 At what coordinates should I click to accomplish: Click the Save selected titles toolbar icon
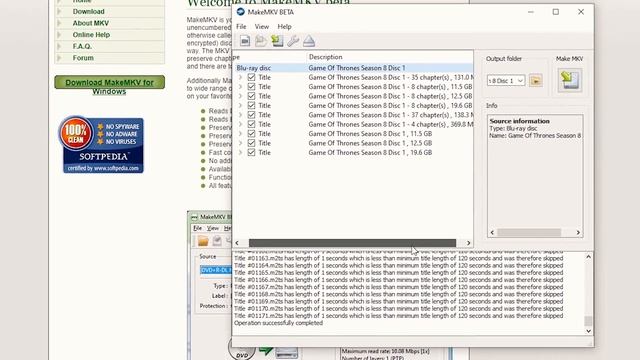pyautogui.click(x=277, y=41)
